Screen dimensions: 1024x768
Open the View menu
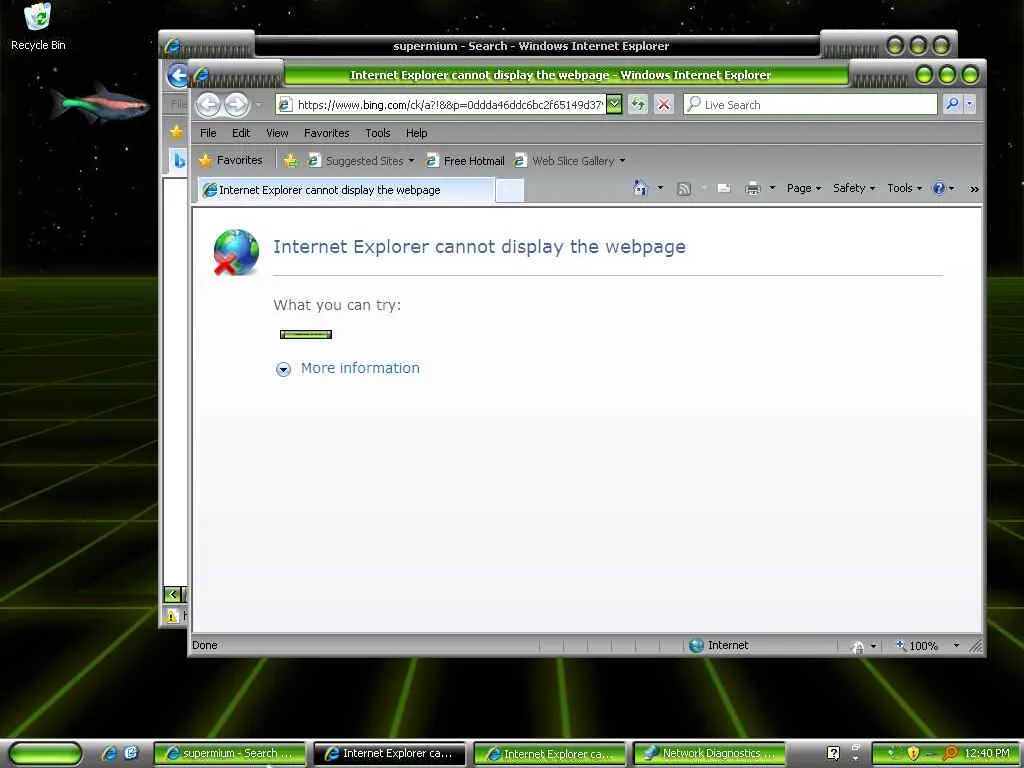[x=277, y=133]
